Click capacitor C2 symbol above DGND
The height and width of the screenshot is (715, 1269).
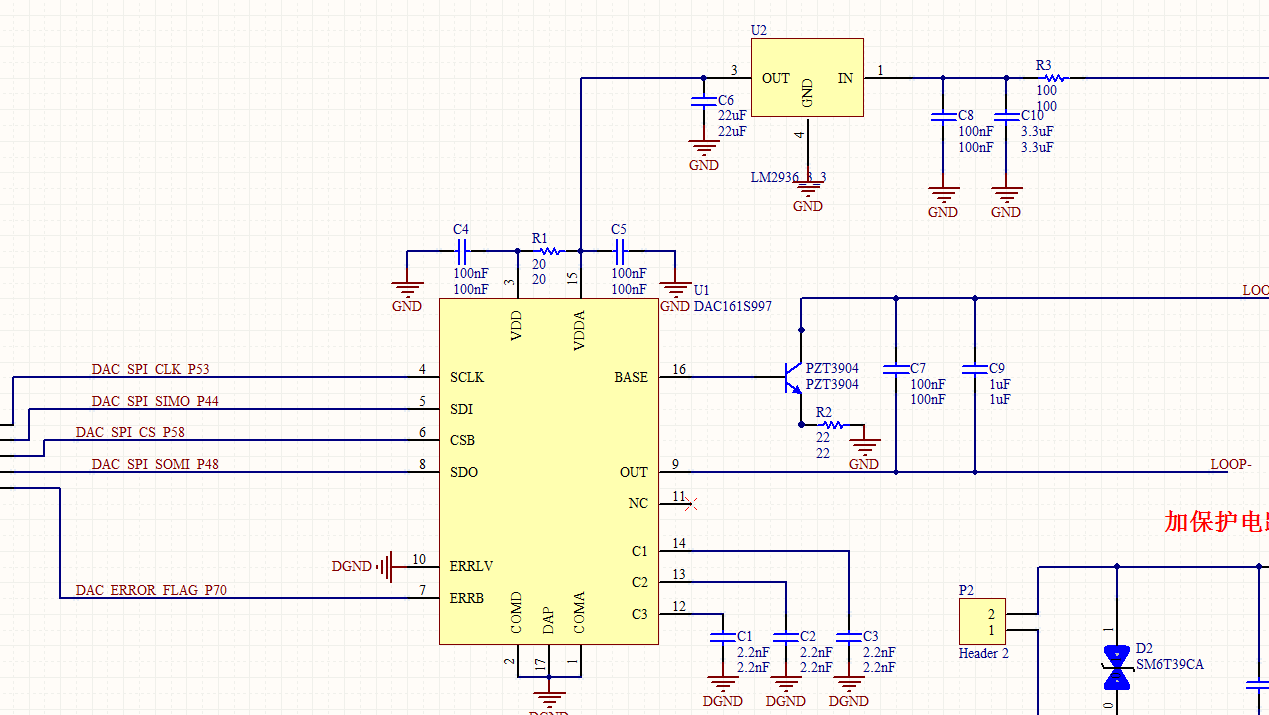click(x=786, y=637)
